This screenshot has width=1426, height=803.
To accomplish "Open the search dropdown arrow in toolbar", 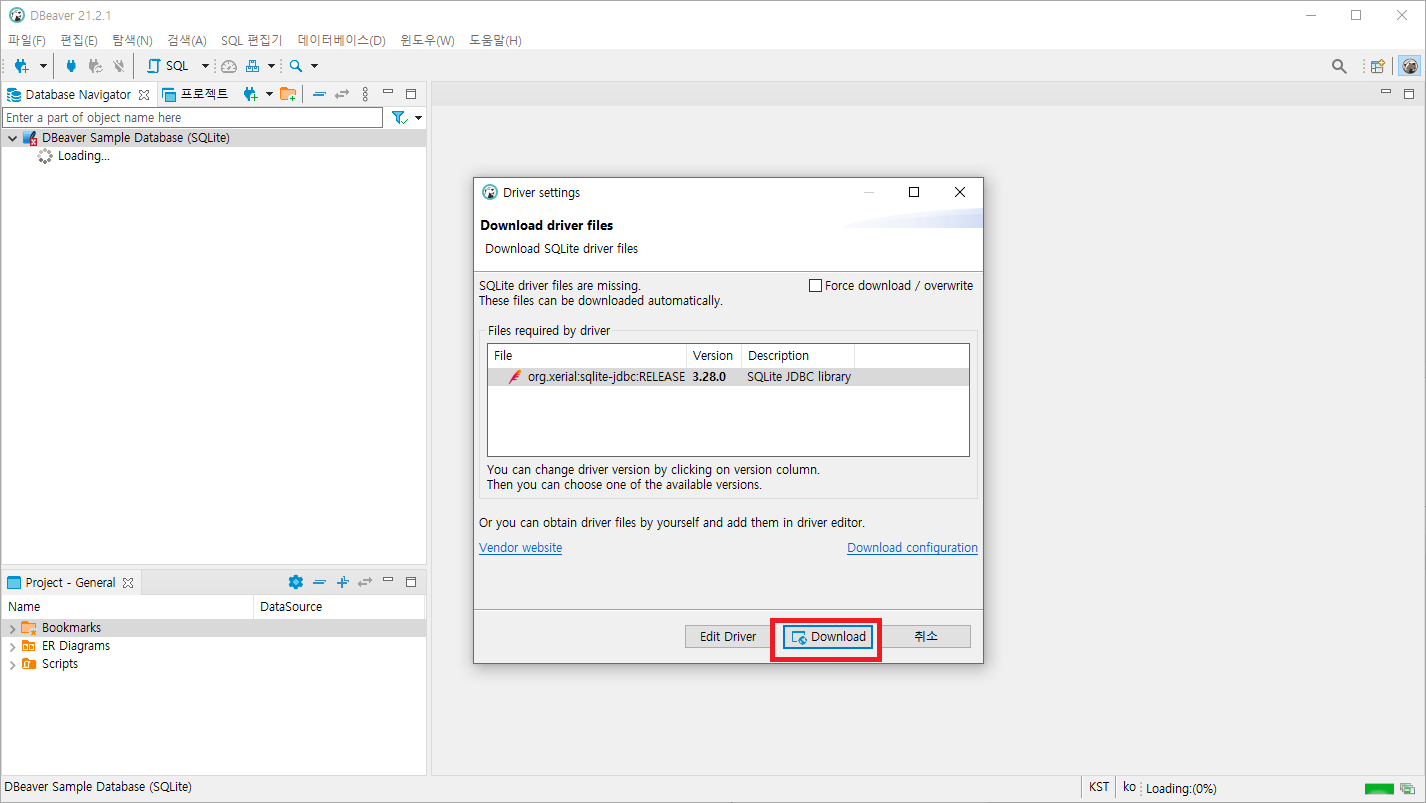I will click(314, 66).
